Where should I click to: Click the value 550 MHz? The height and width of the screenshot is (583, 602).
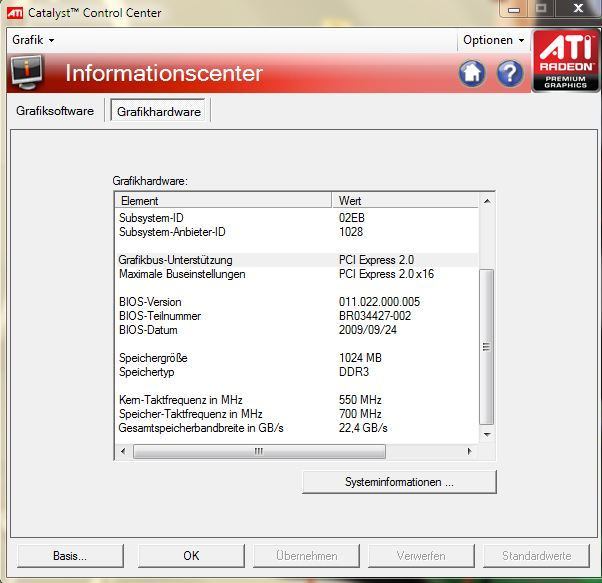coord(360,400)
